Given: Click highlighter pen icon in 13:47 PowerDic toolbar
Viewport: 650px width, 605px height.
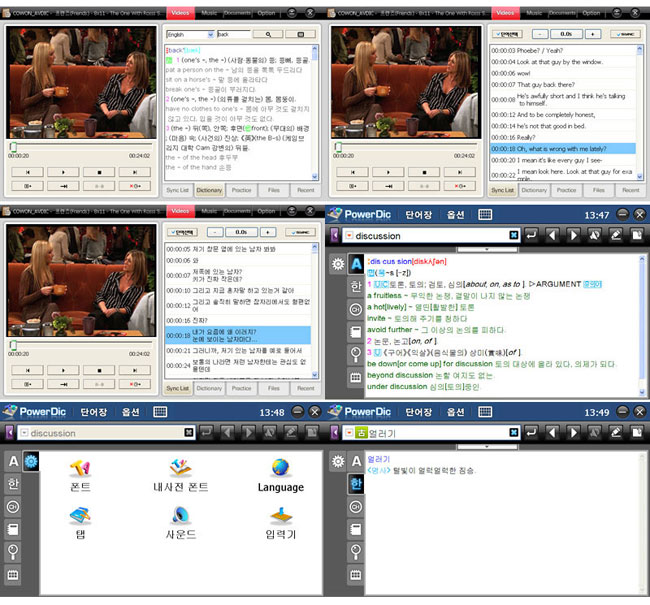Looking at the screenshot, I should (616, 235).
